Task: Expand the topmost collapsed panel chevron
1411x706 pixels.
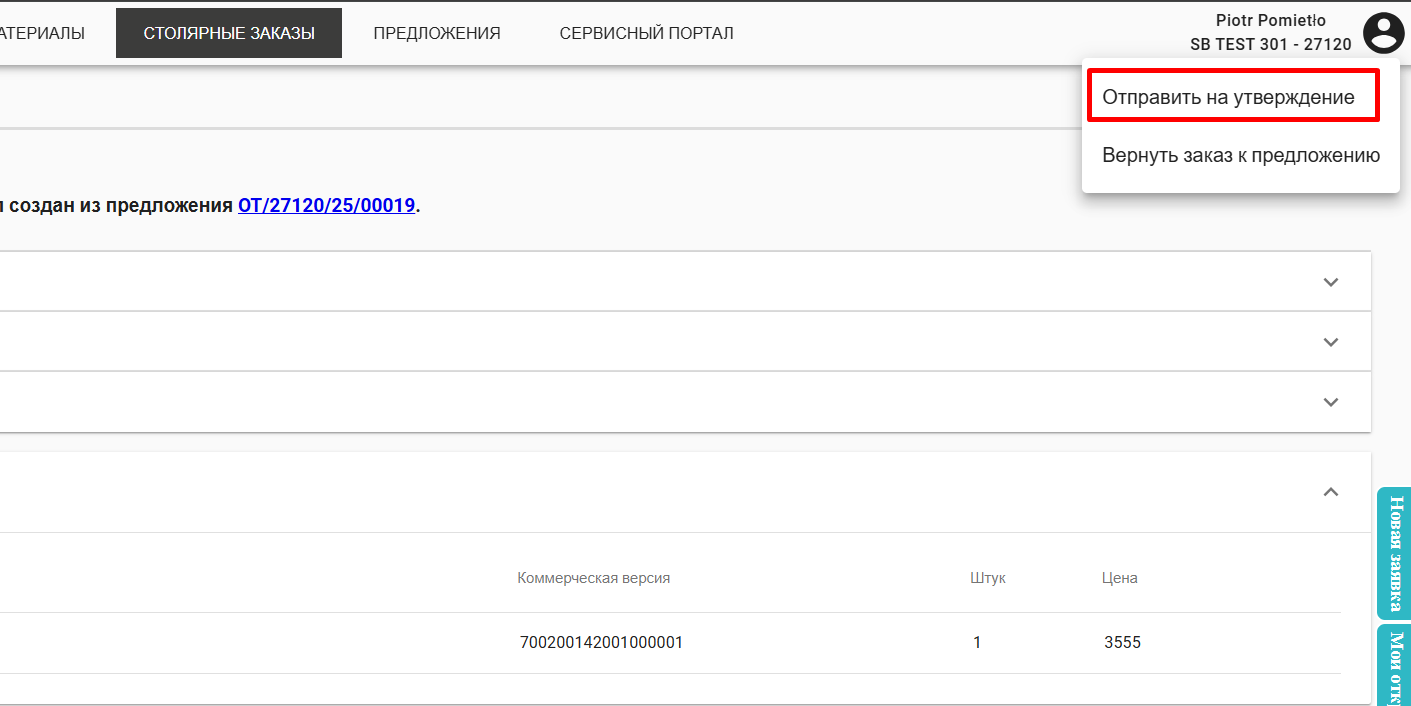Action: pos(1330,282)
